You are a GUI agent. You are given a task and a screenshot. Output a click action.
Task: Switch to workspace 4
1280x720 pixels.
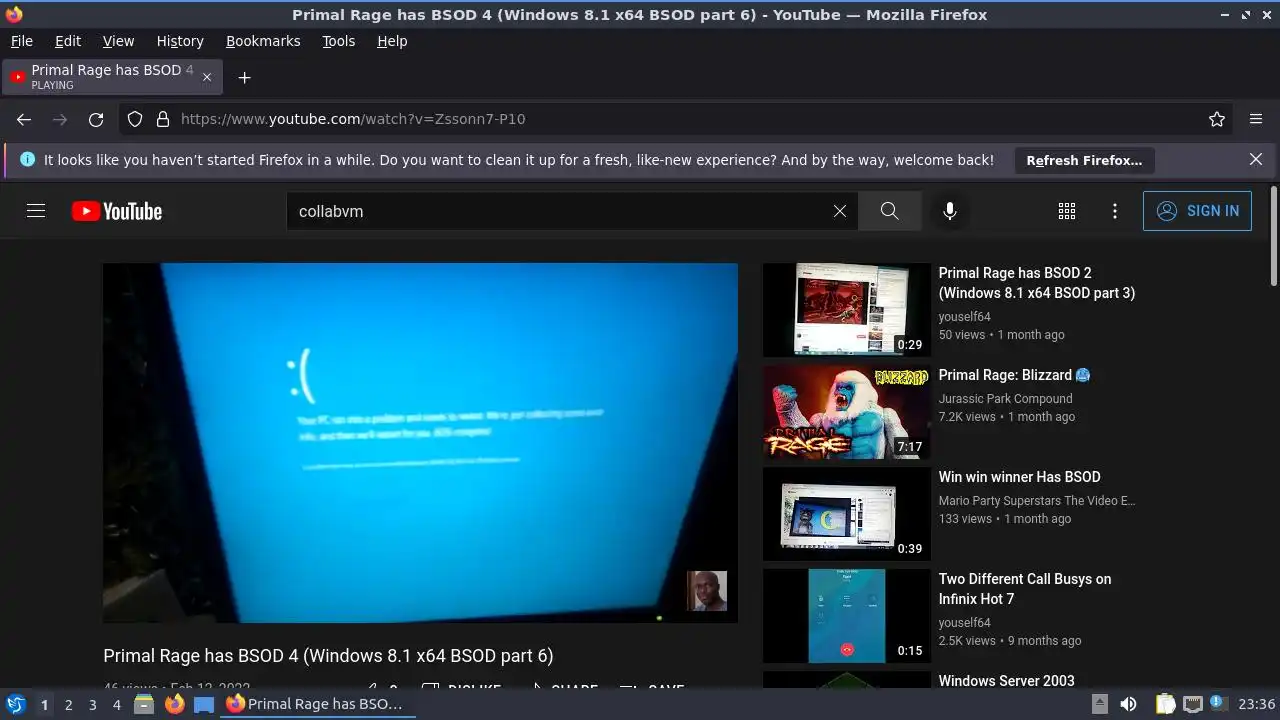[116, 704]
